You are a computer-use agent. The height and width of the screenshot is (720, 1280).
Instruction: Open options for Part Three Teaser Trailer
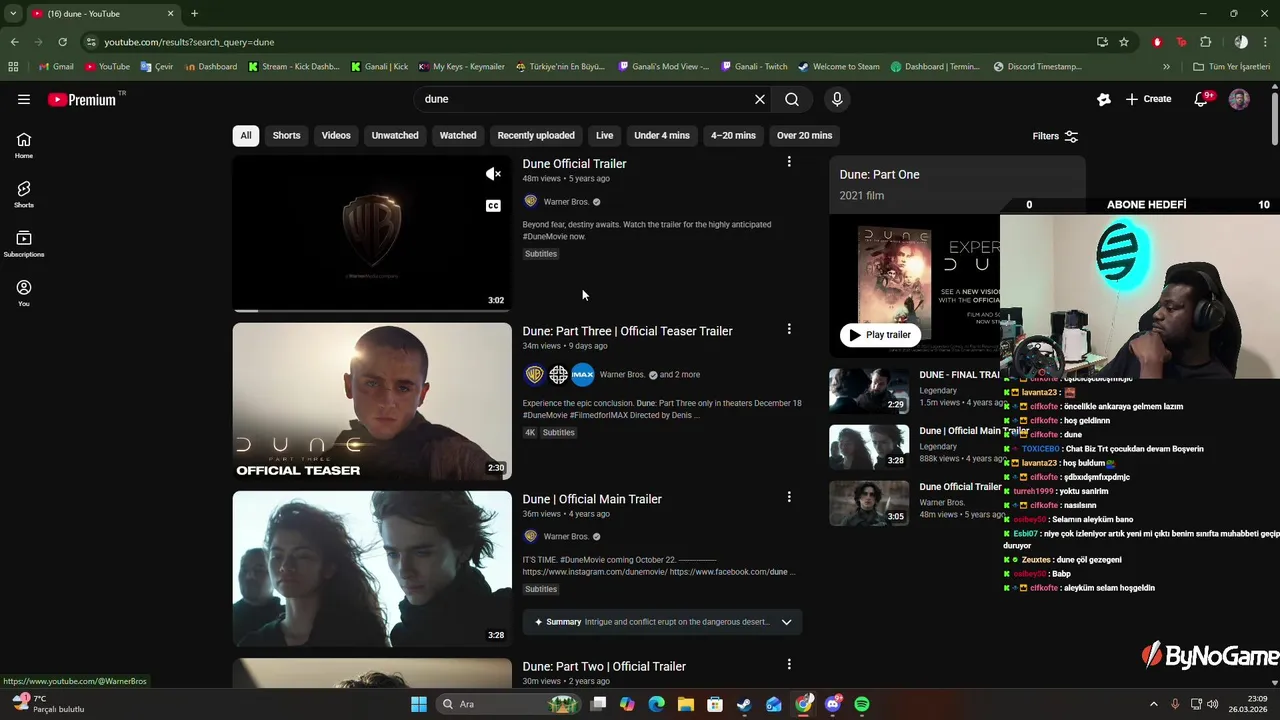tap(789, 329)
